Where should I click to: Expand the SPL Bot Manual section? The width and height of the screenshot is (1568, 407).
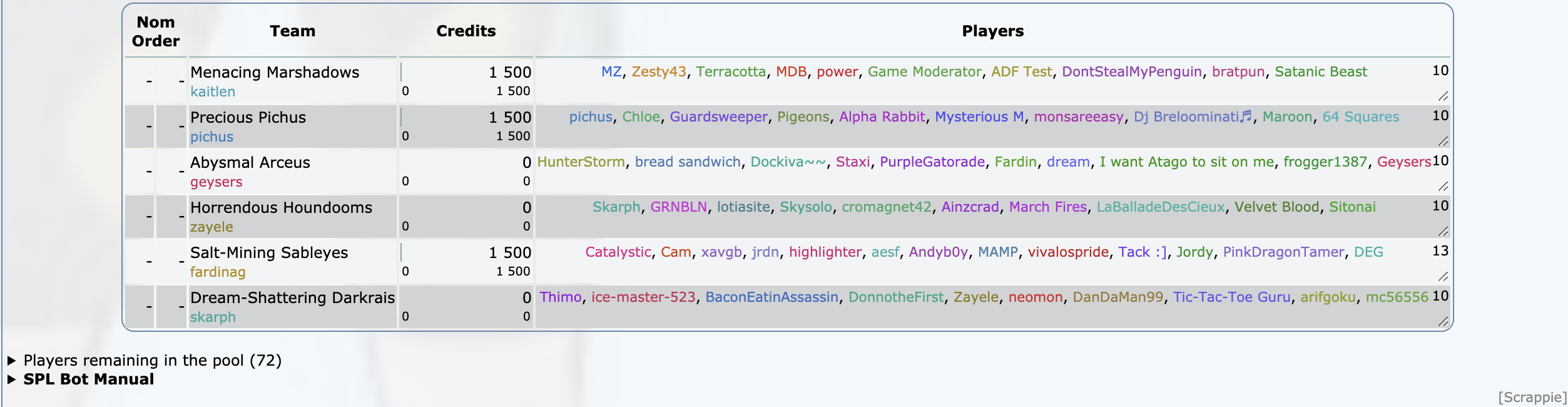point(88,379)
